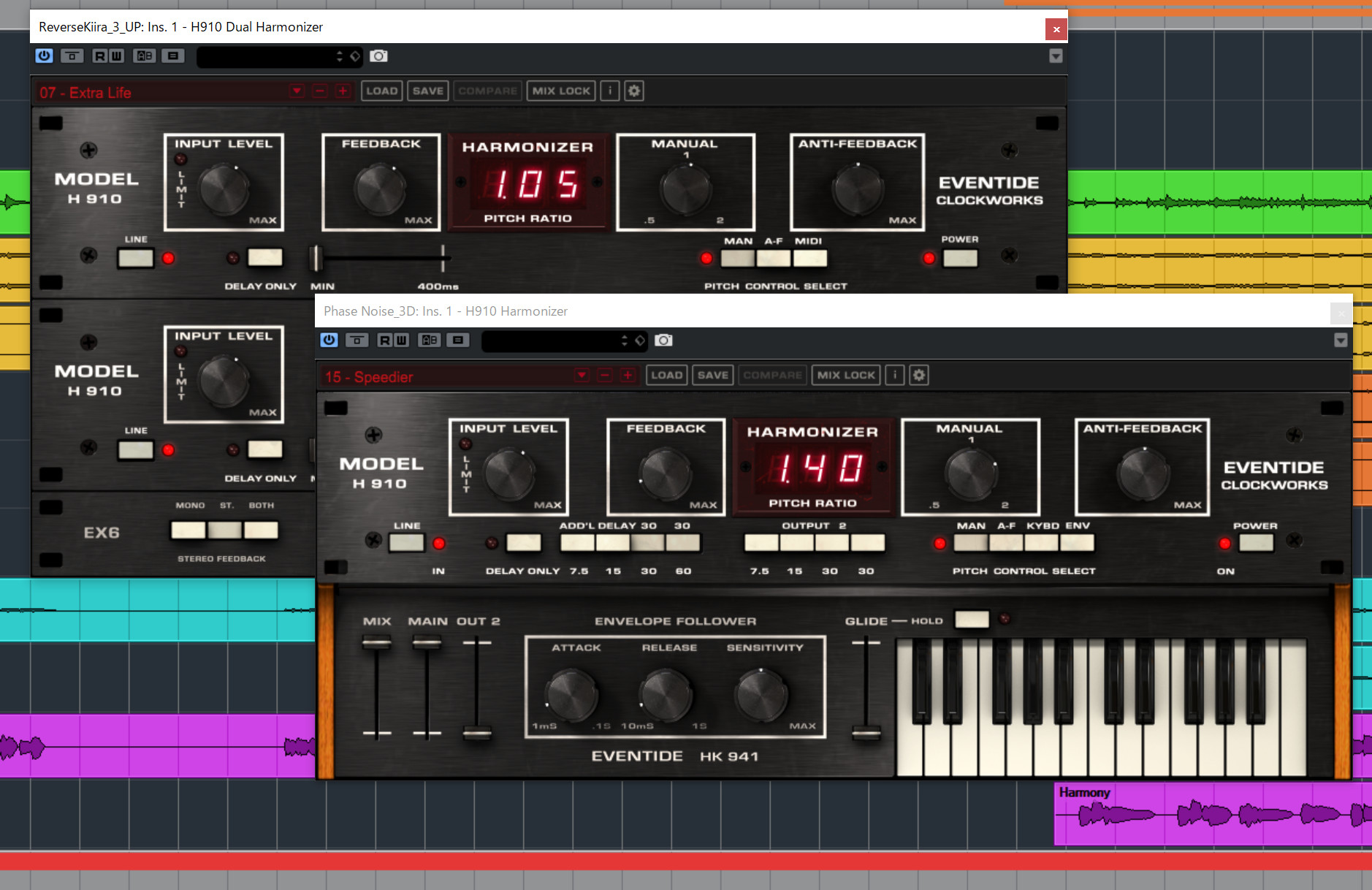This screenshot has width=1372, height=890.
Task: Select MONO mode on EX6 unit
Action: (x=188, y=530)
